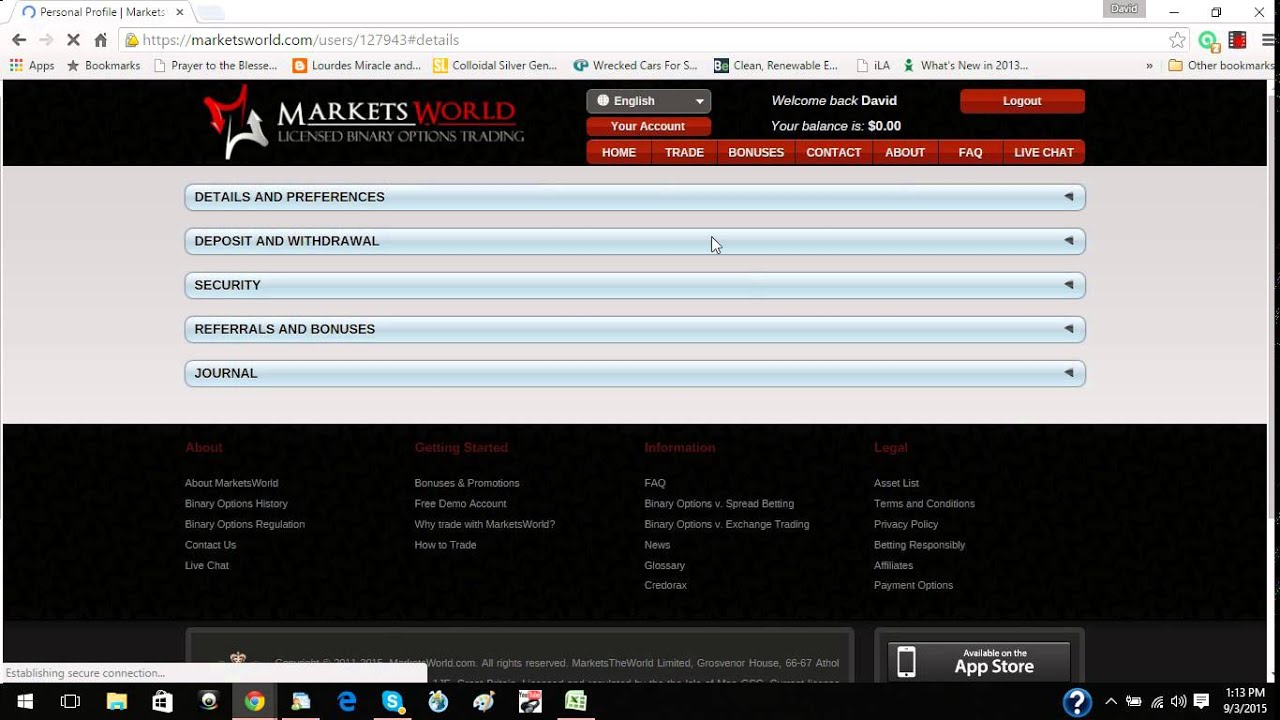Expand the Security section
The width and height of the screenshot is (1280, 720).
pos(635,285)
